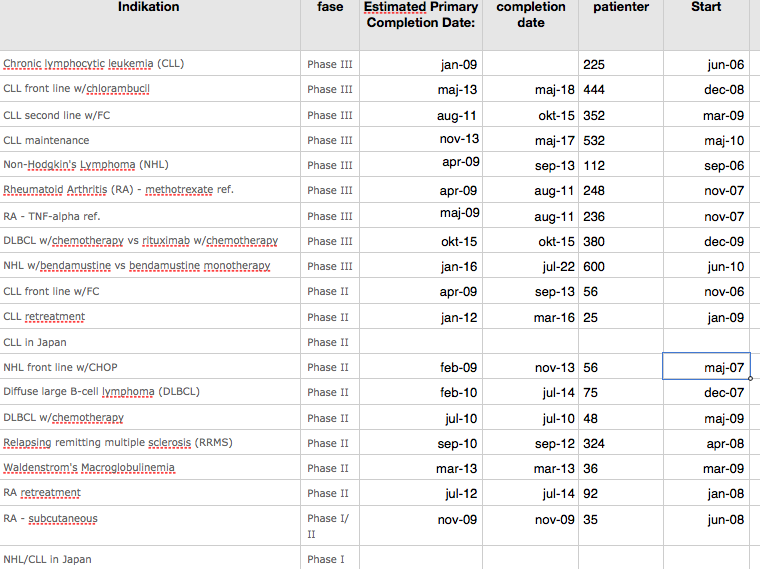Select the Start column header
The image size is (760, 569).
pyautogui.click(x=706, y=25)
